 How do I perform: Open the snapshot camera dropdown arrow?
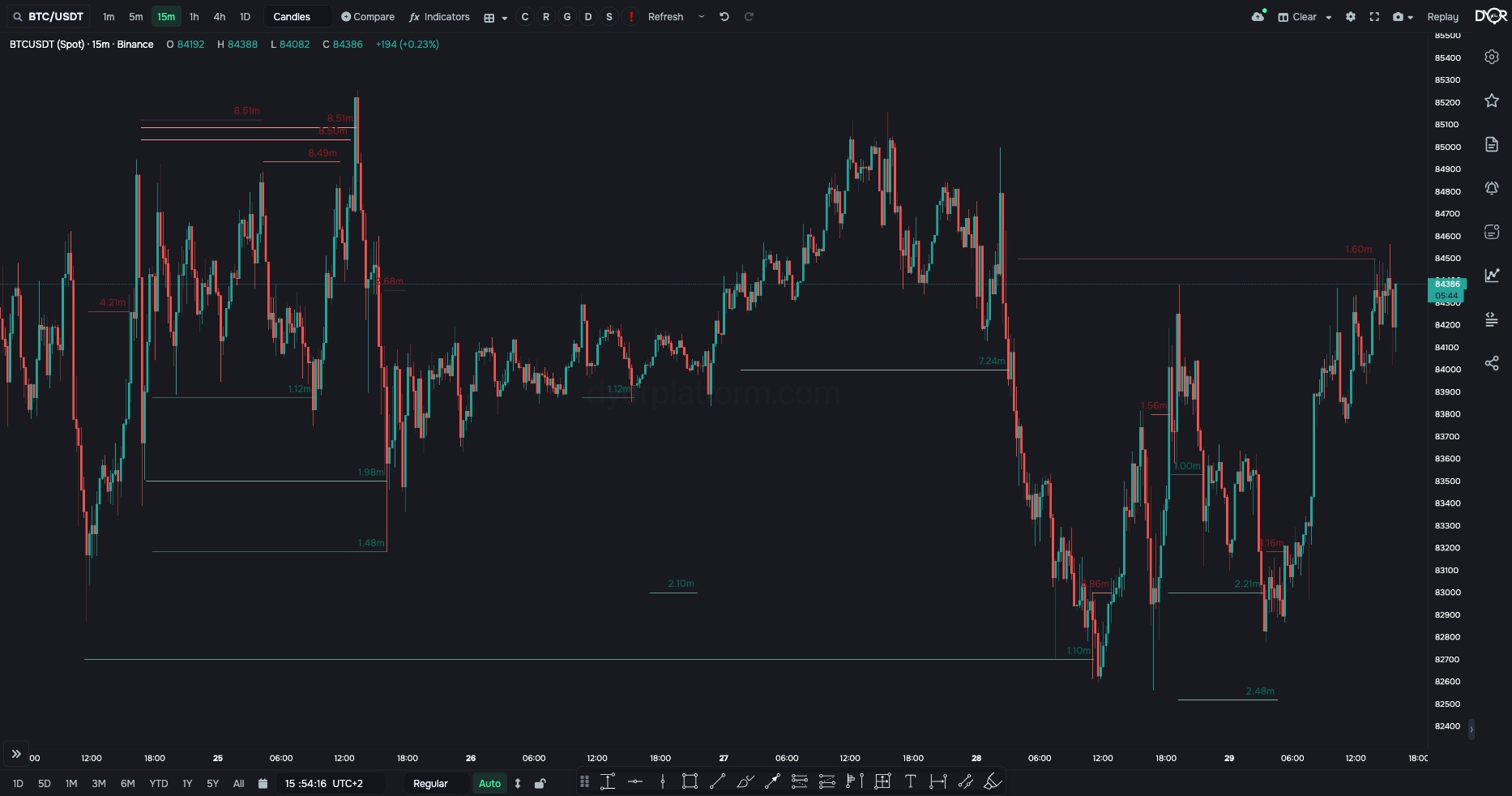point(1411,17)
